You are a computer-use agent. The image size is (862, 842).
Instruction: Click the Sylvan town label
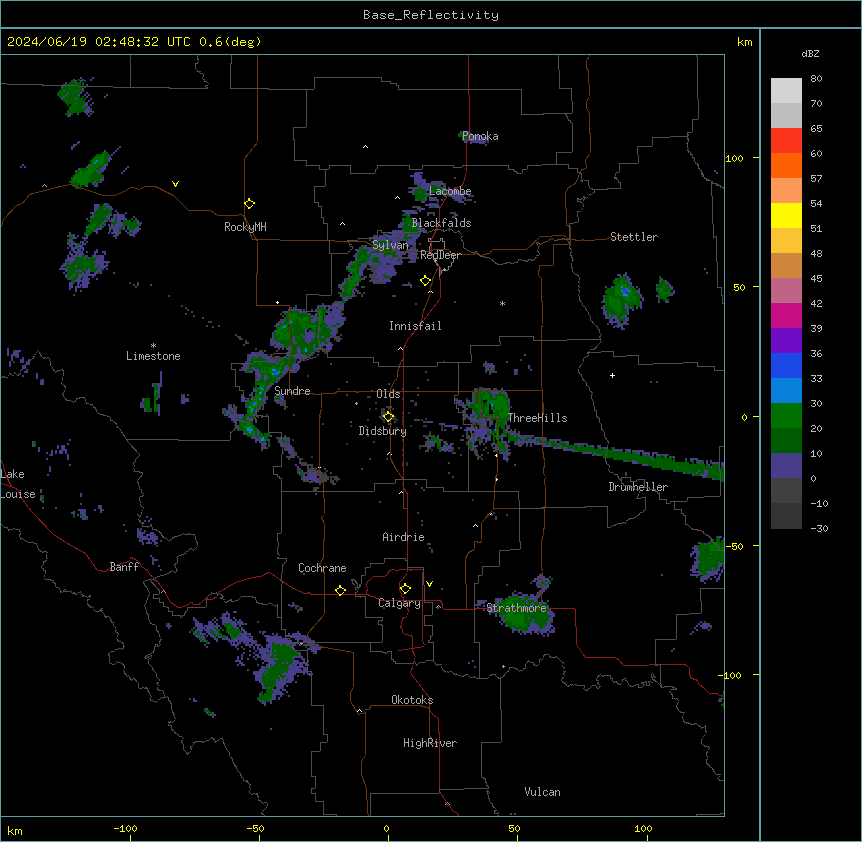coord(390,245)
